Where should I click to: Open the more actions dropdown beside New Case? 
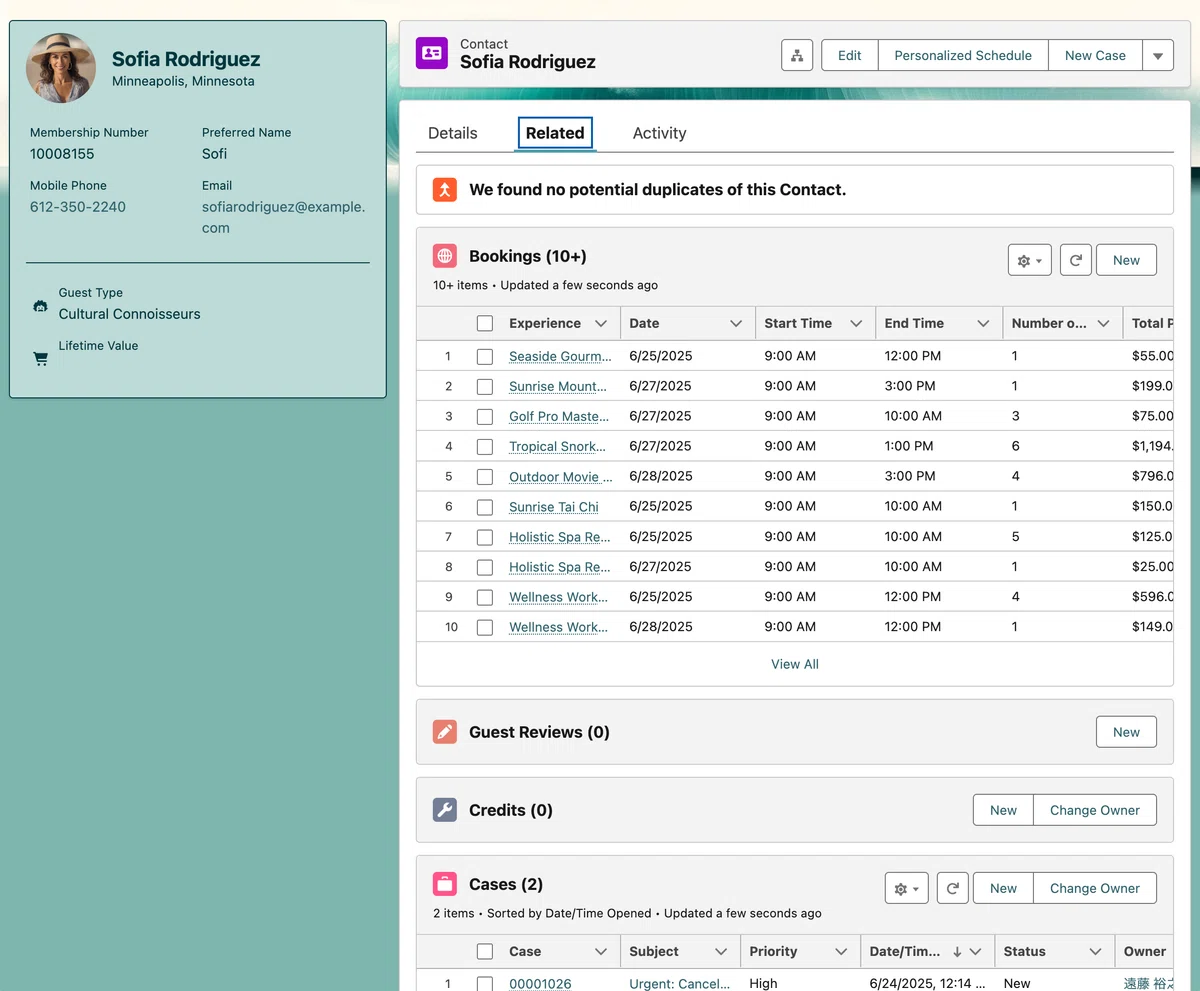point(1158,56)
